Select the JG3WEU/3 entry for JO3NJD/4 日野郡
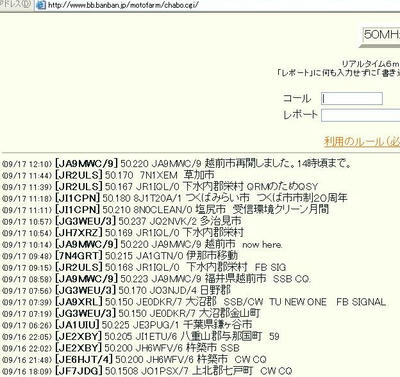 tap(116, 290)
